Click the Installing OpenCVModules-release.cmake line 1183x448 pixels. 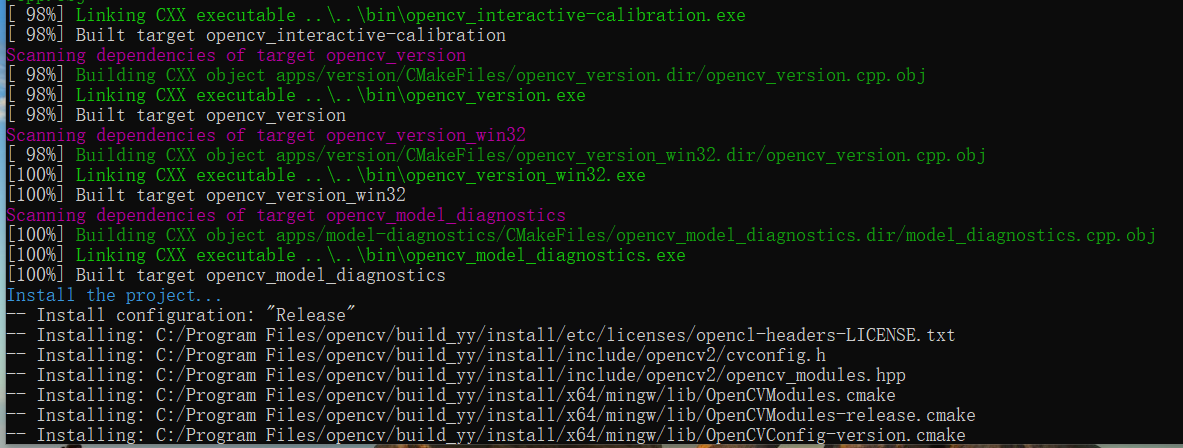[x=491, y=415]
